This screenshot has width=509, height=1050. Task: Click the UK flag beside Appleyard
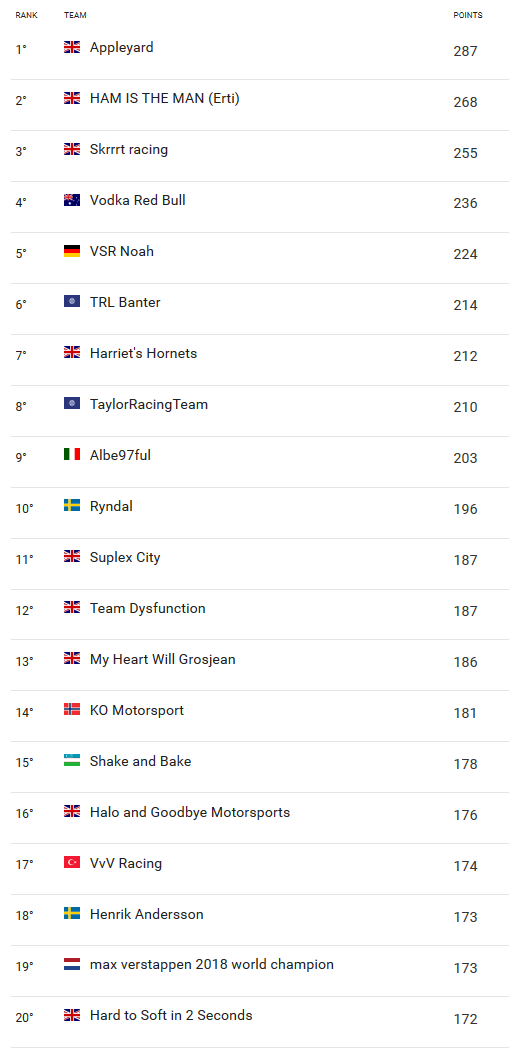72,47
